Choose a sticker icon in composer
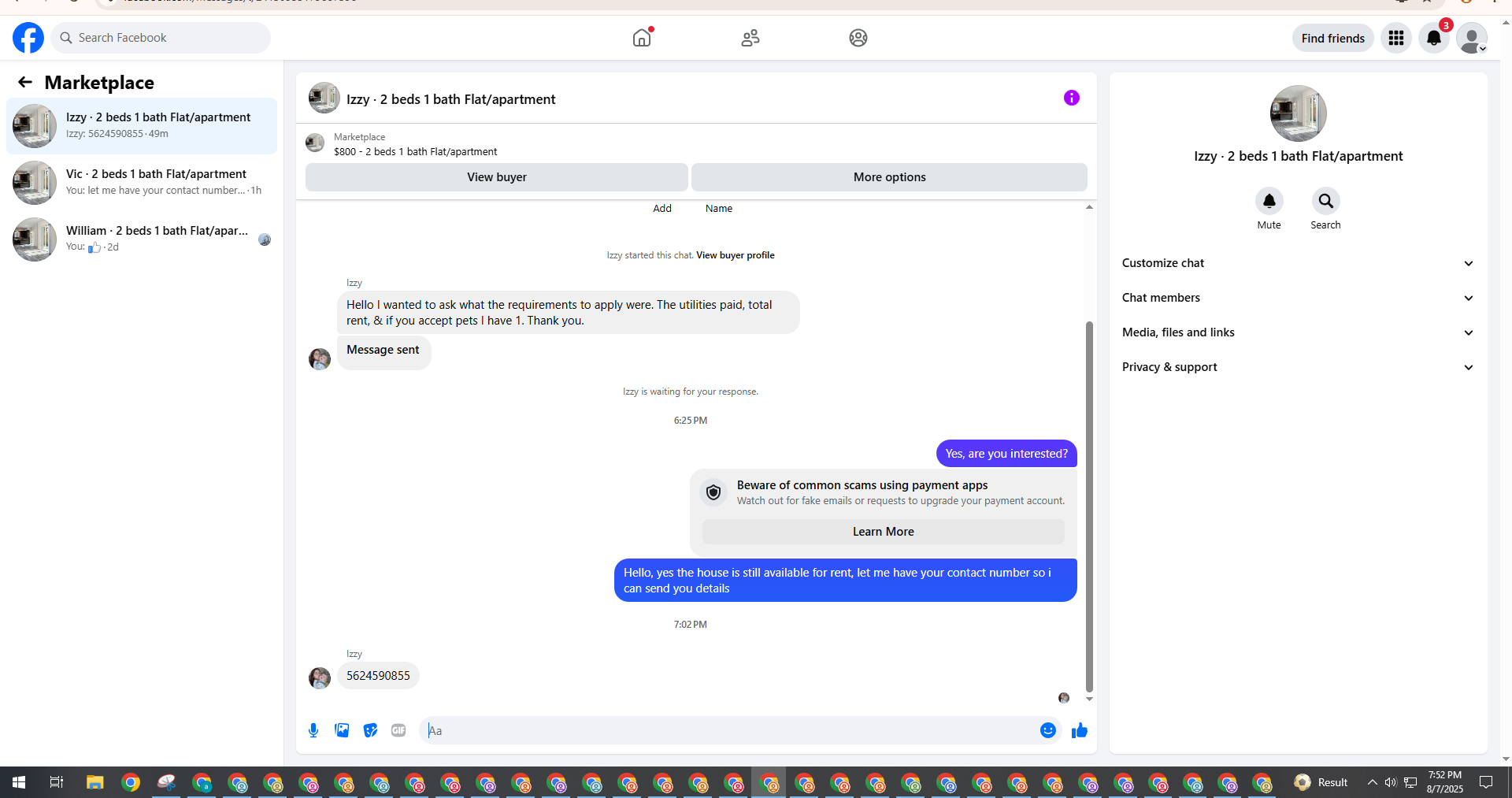This screenshot has height=798, width=1512. click(370, 730)
